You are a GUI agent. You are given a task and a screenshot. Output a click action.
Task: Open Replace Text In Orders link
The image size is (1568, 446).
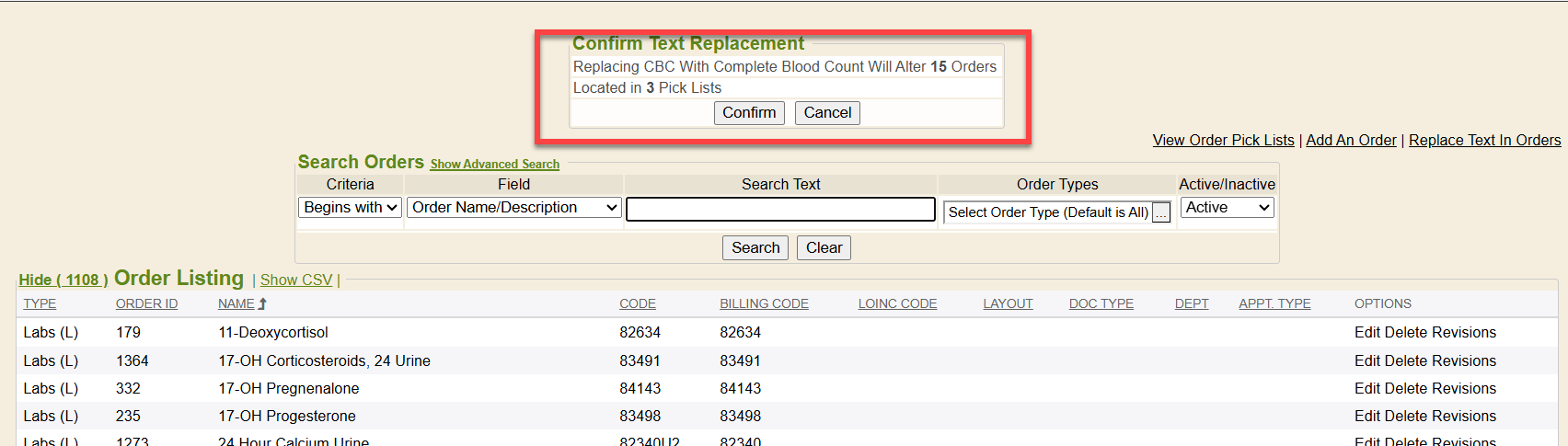pos(1484,140)
